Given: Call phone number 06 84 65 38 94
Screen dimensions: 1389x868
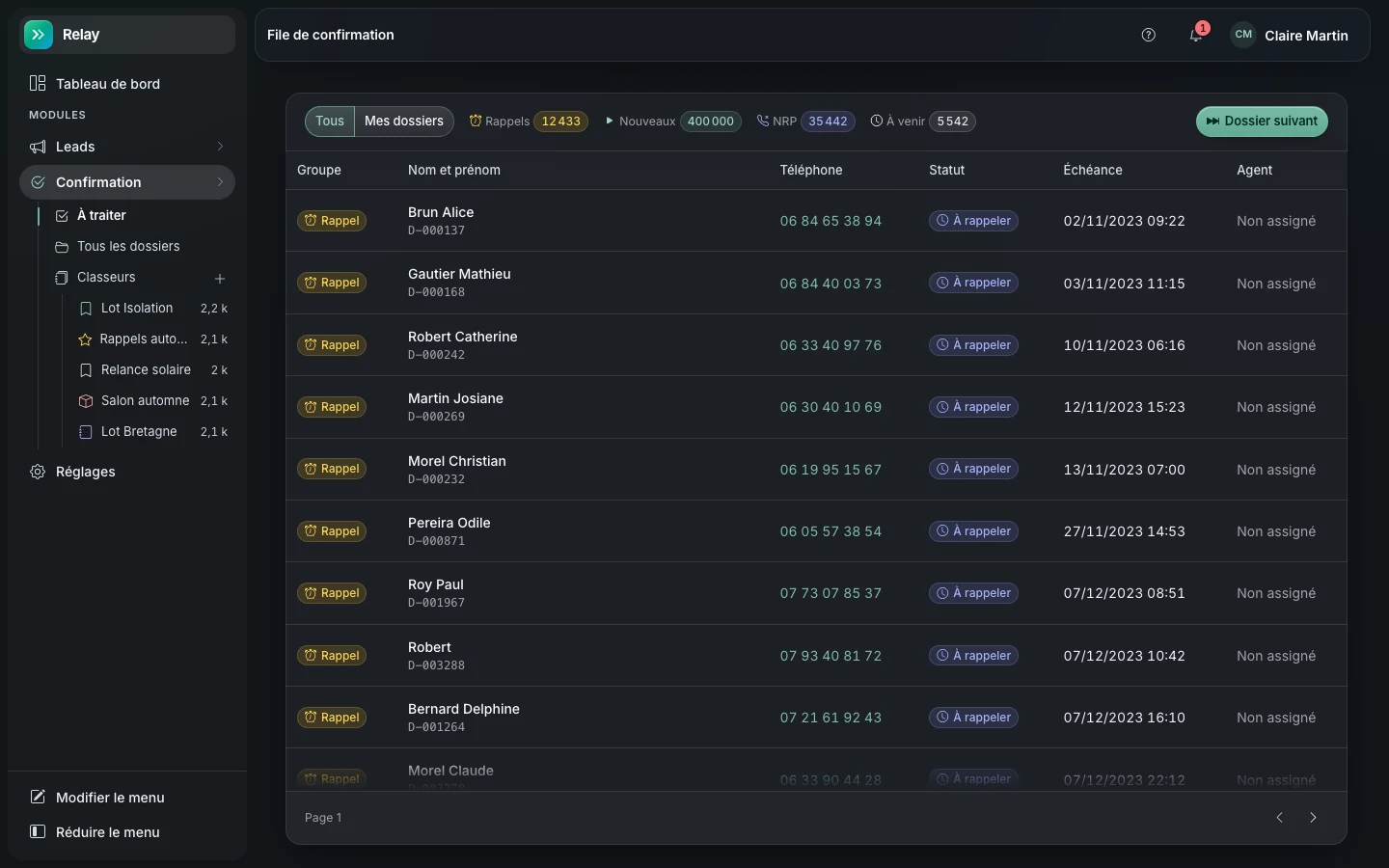Looking at the screenshot, I should pos(831,221).
